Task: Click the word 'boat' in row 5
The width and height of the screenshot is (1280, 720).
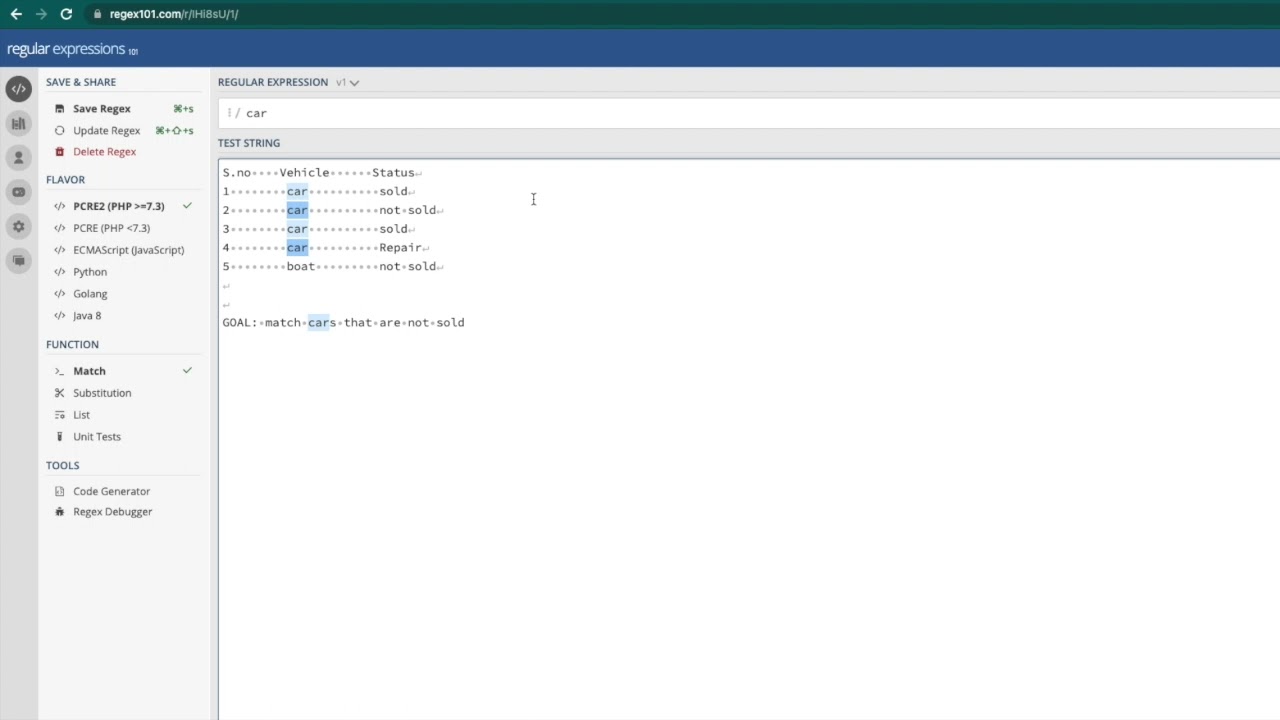Action: tap(301, 267)
